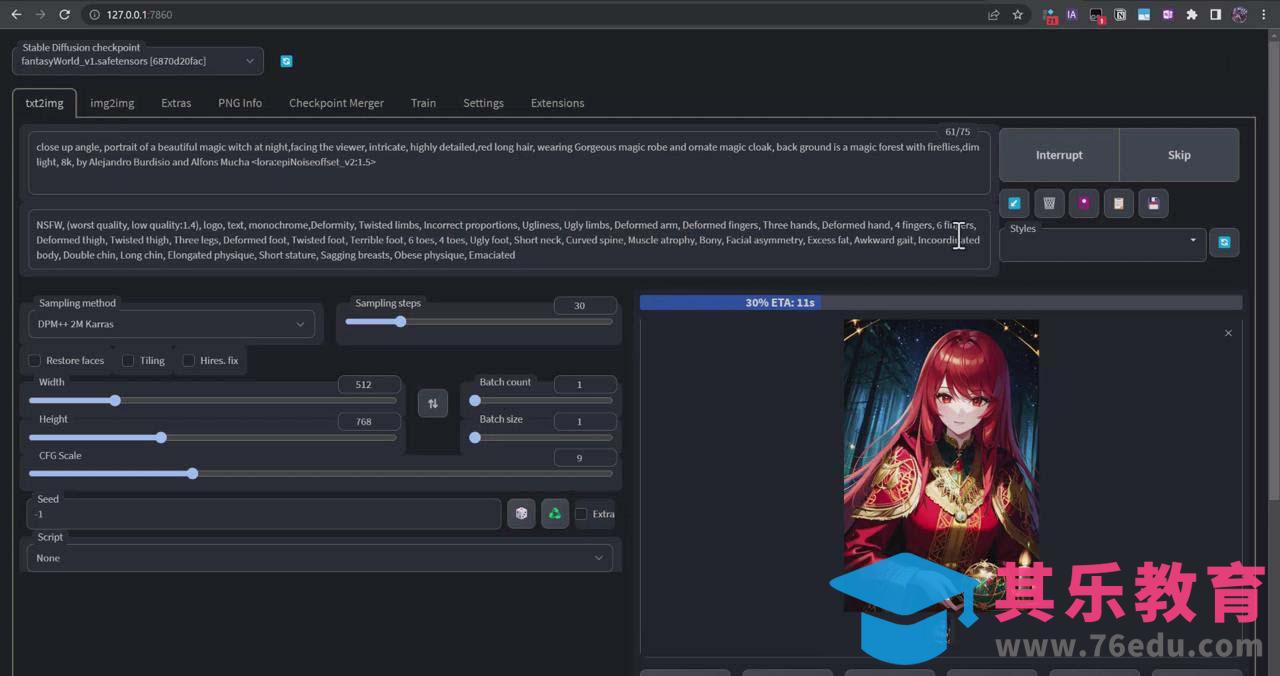Click the floppy disk save style icon
This screenshot has height=676, width=1280.
tap(1153, 203)
